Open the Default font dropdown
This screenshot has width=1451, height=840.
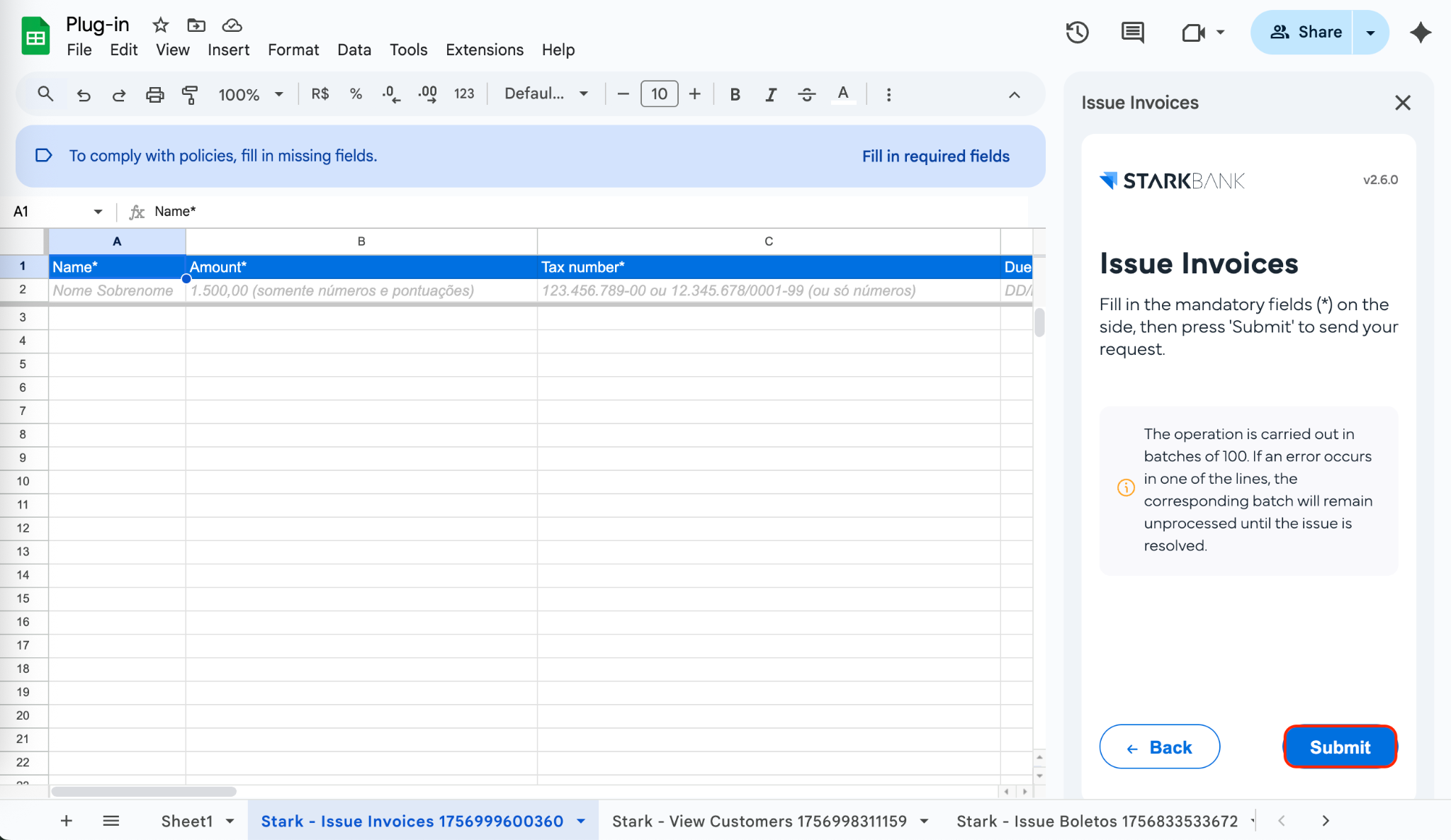tap(546, 94)
